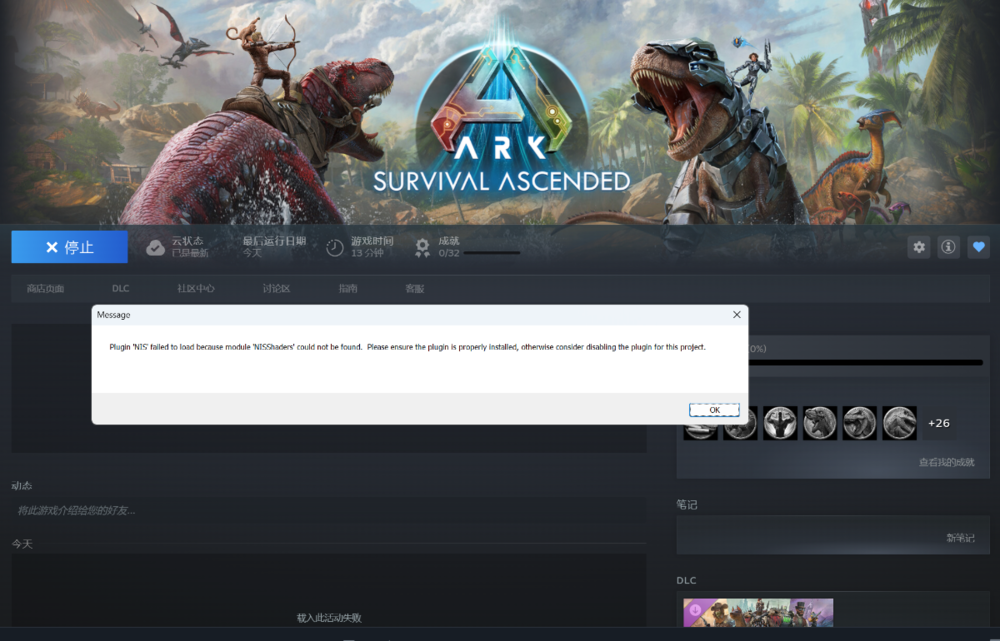Open the 讨论区 tab
The image size is (1000, 641).
click(x=276, y=289)
